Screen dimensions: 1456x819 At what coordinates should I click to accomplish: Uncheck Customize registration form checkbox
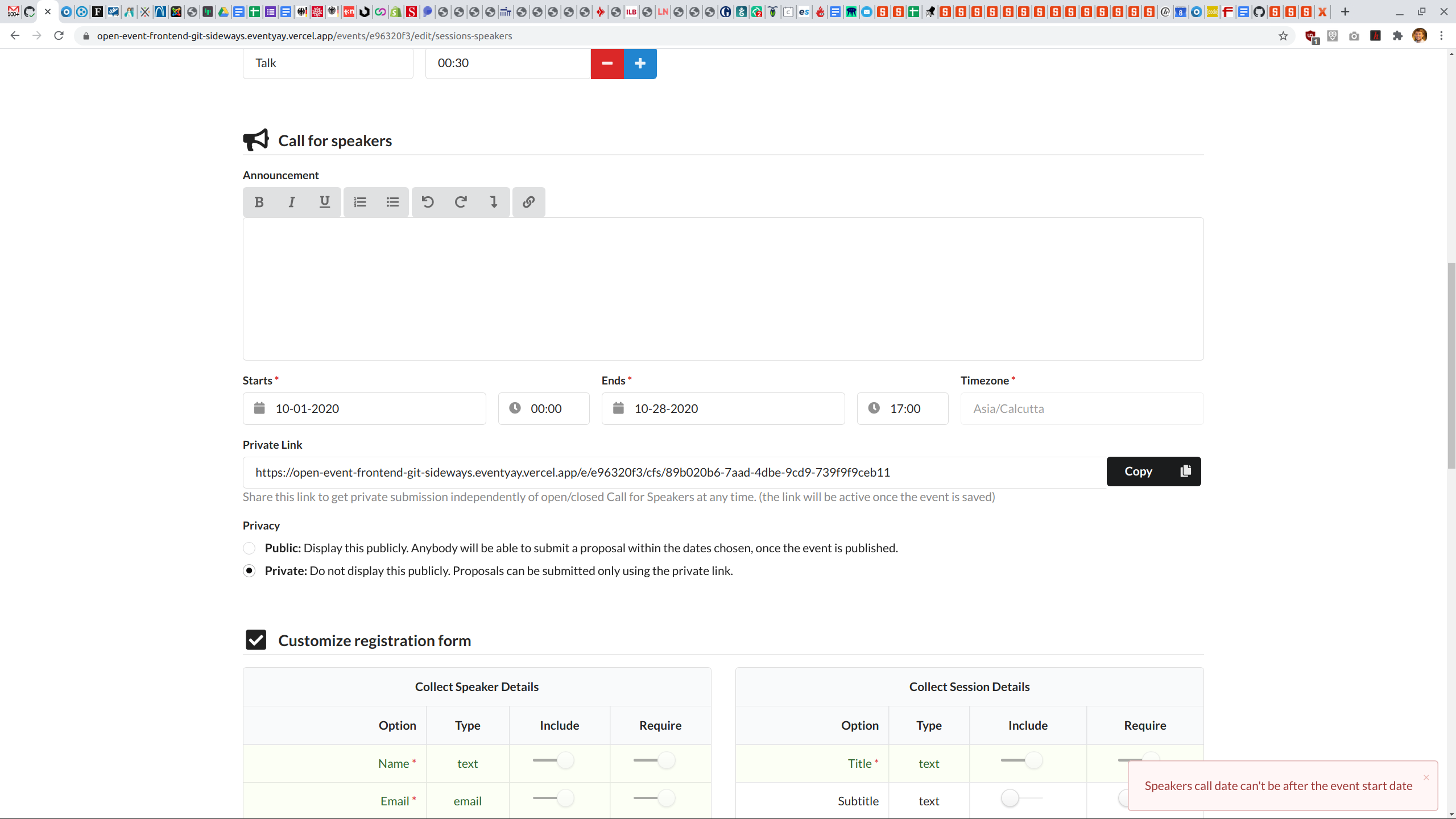point(256,640)
